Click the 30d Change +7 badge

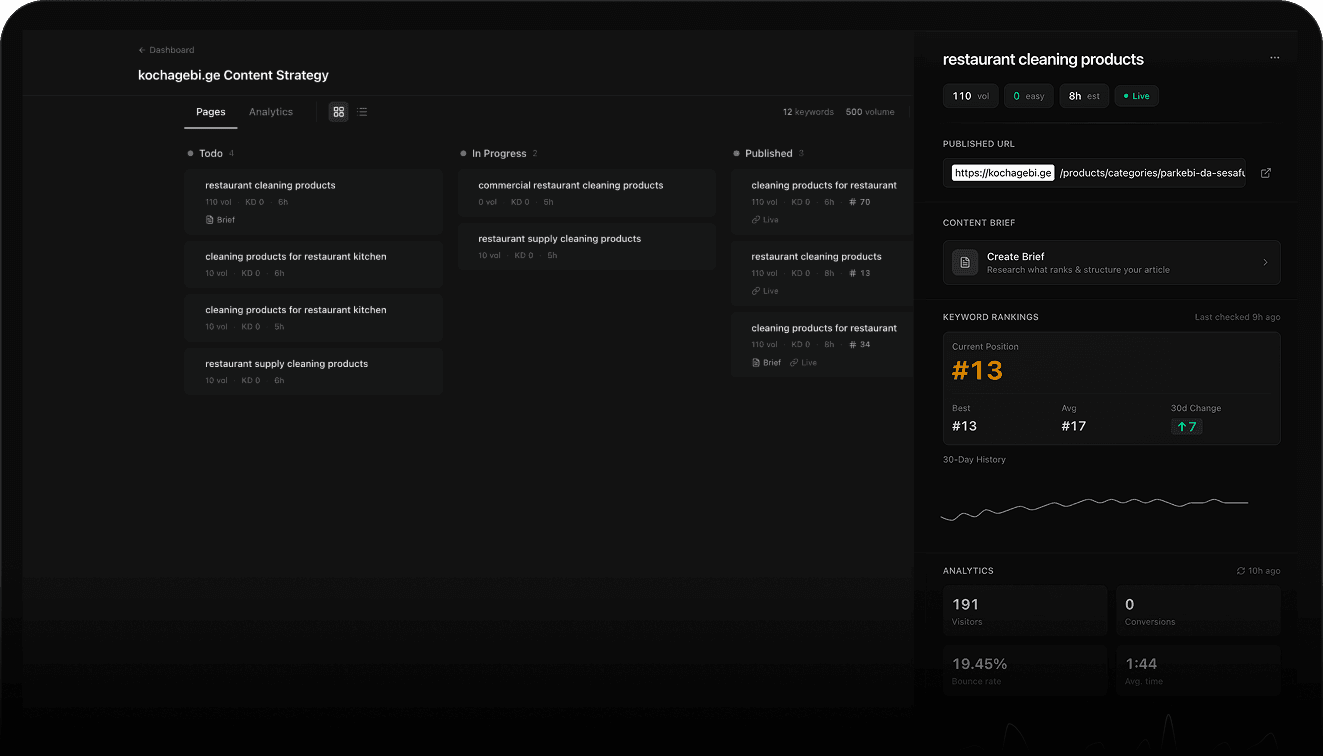[x=1187, y=427]
